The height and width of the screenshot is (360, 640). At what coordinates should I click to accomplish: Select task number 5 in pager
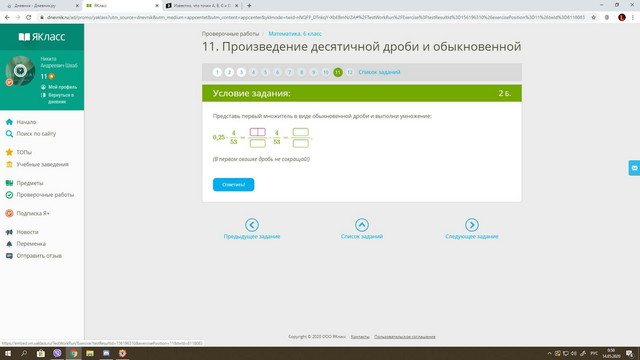coord(265,72)
